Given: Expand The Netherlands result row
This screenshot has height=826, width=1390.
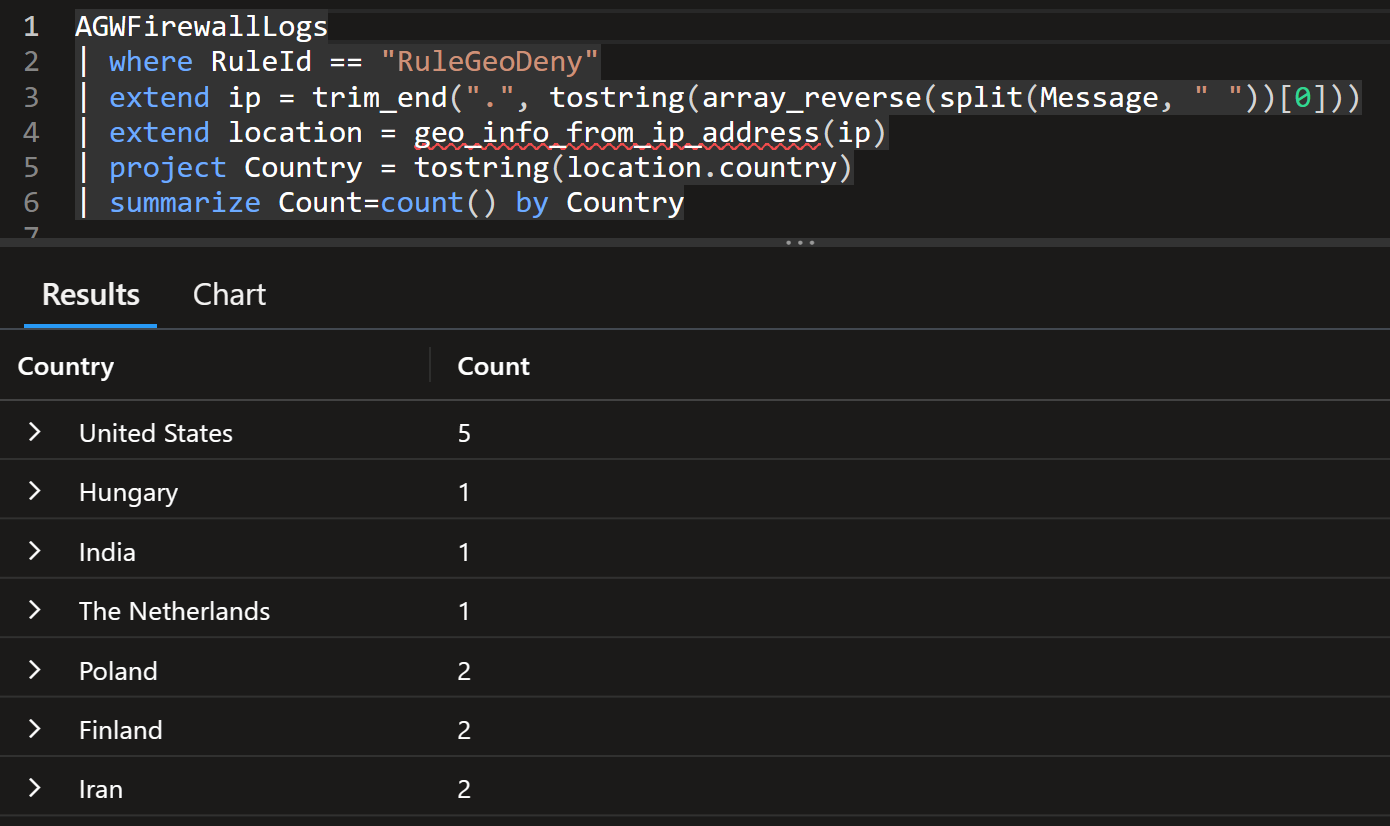Looking at the screenshot, I should [x=35, y=610].
